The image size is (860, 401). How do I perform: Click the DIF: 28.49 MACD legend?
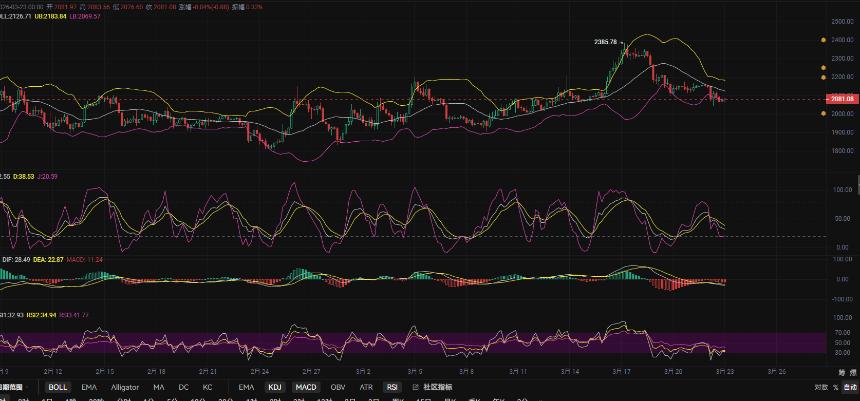(x=14, y=259)
